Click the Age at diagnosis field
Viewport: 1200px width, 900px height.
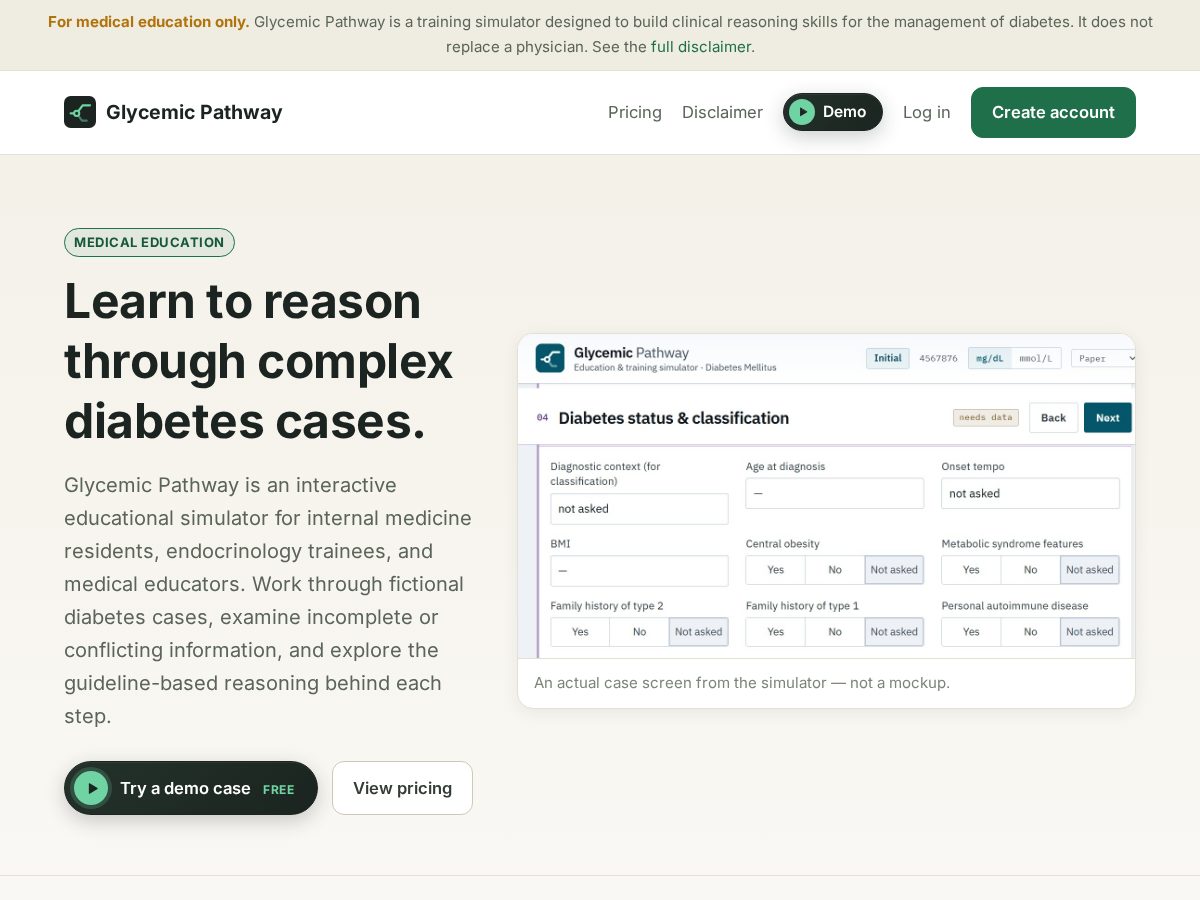pyautogui.click(x=835, y=493)
